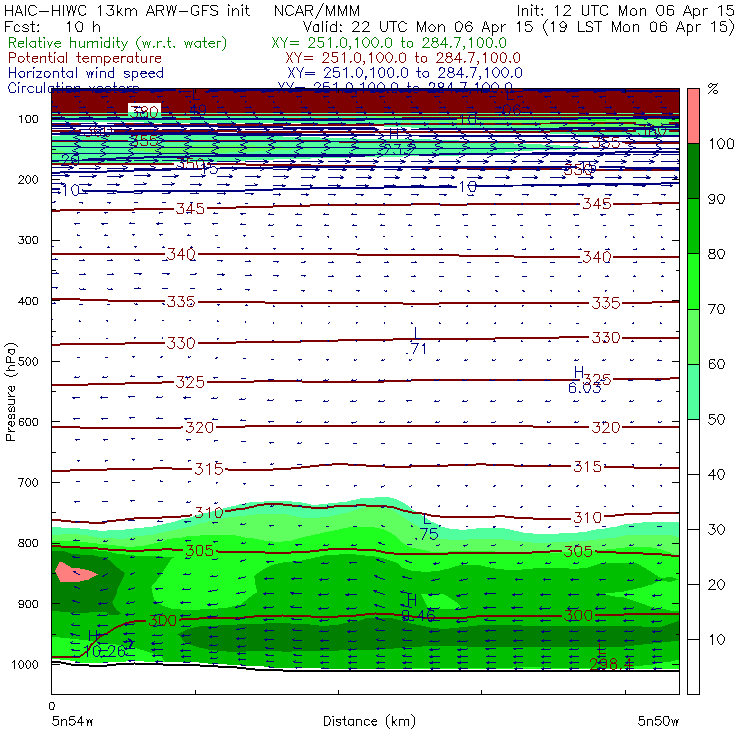The width and height of the screenshot is (740, 740).
Task: Click the 'HAIC-HIWC 13km ARW-GFS init' title text
Action: click(x=126, y=10)
